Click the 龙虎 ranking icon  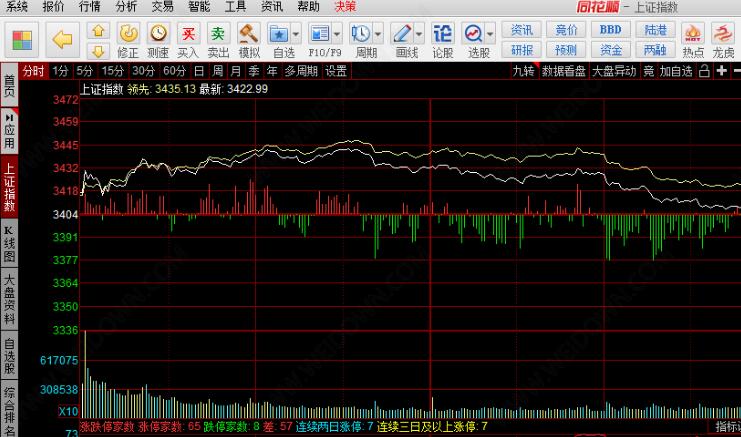pyautogui.click(x=723, y=39)
